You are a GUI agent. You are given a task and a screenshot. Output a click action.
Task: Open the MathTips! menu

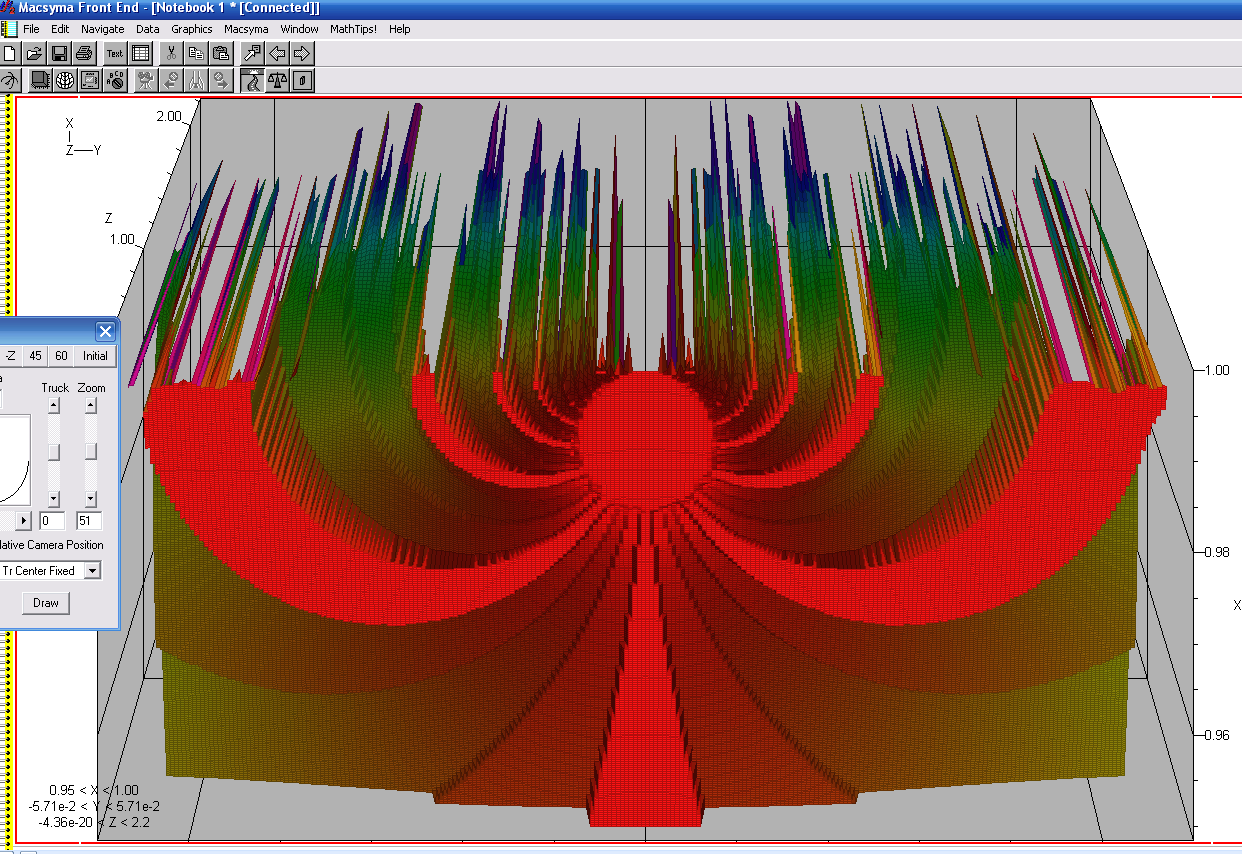point(353,29)
